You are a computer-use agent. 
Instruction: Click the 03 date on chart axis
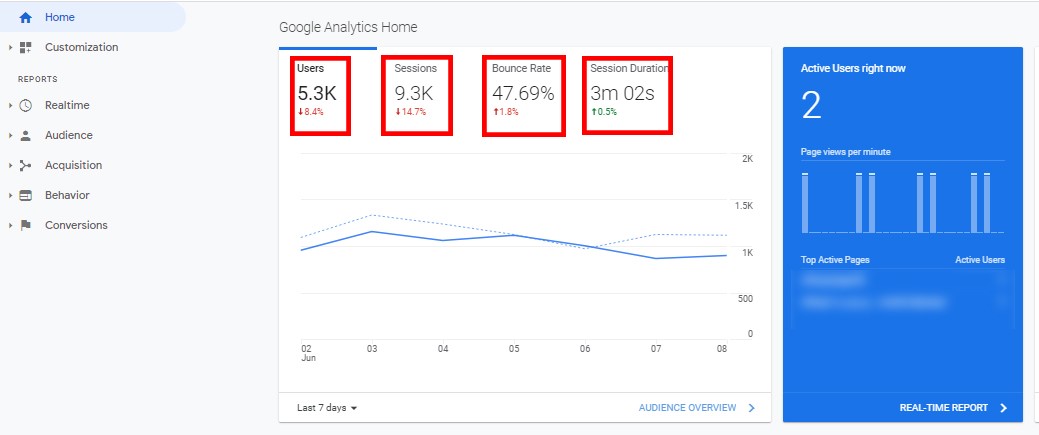(372, 348)
